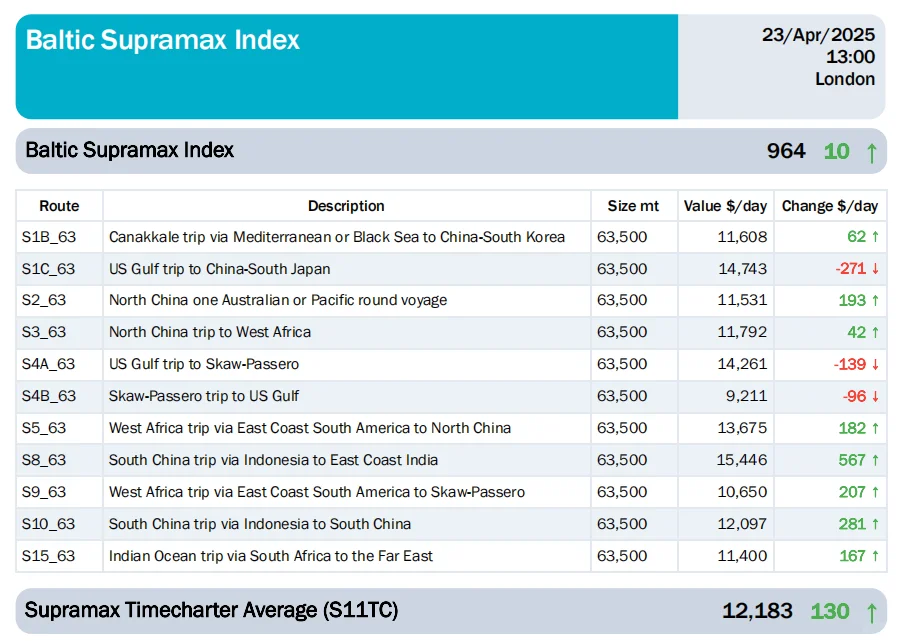Screen dimensions: 900x644
Task: Click red down arrow in S4B_63 row
Action: (x=875, y=396)
